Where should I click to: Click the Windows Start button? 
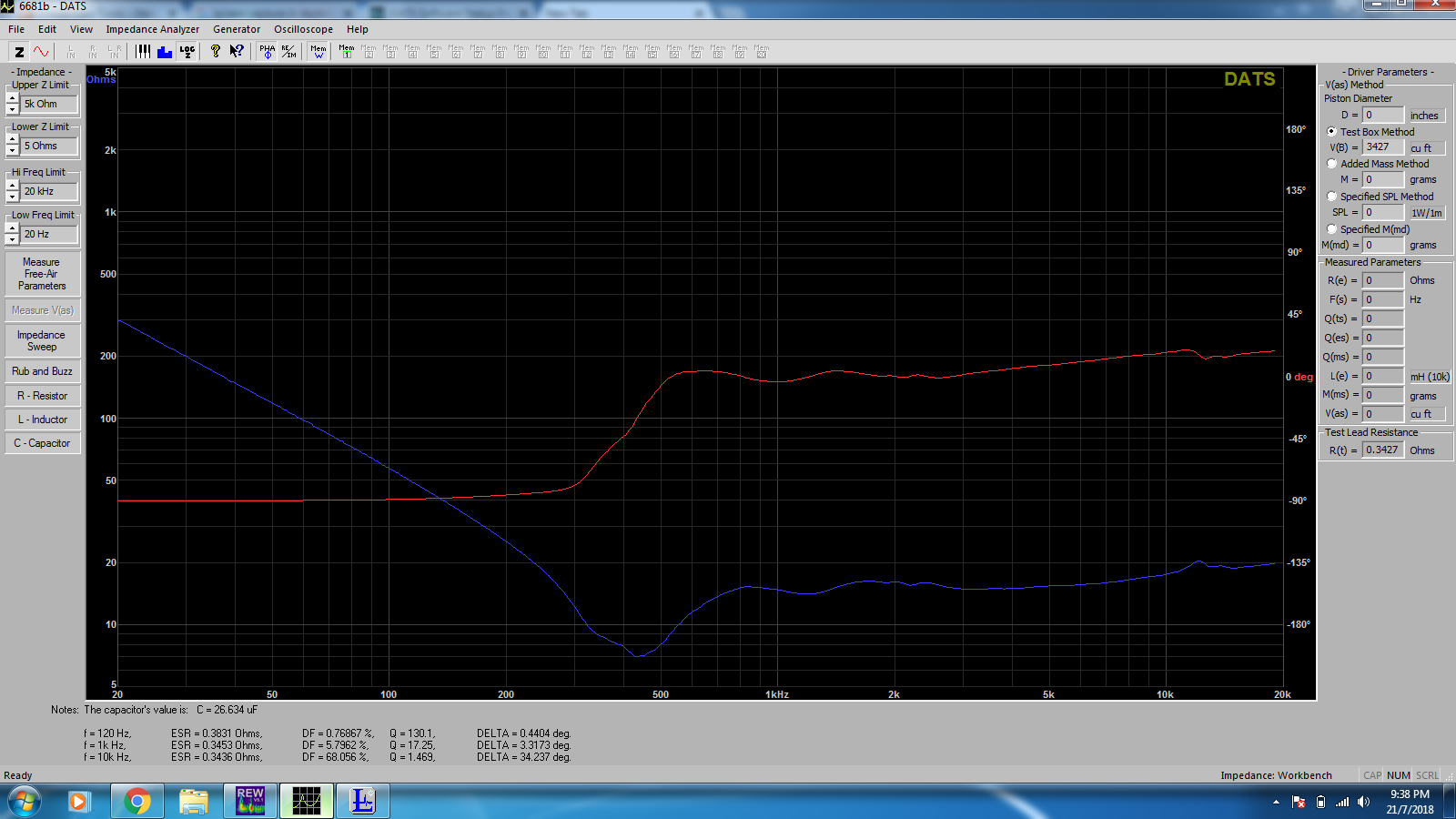pyautogui.click(x=25, y=802)
